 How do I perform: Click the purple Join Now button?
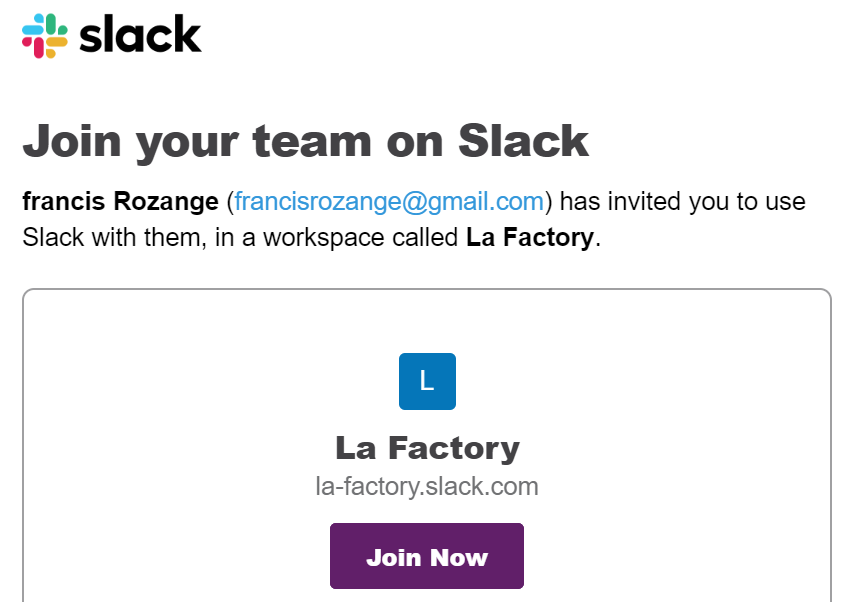[427, 556]
